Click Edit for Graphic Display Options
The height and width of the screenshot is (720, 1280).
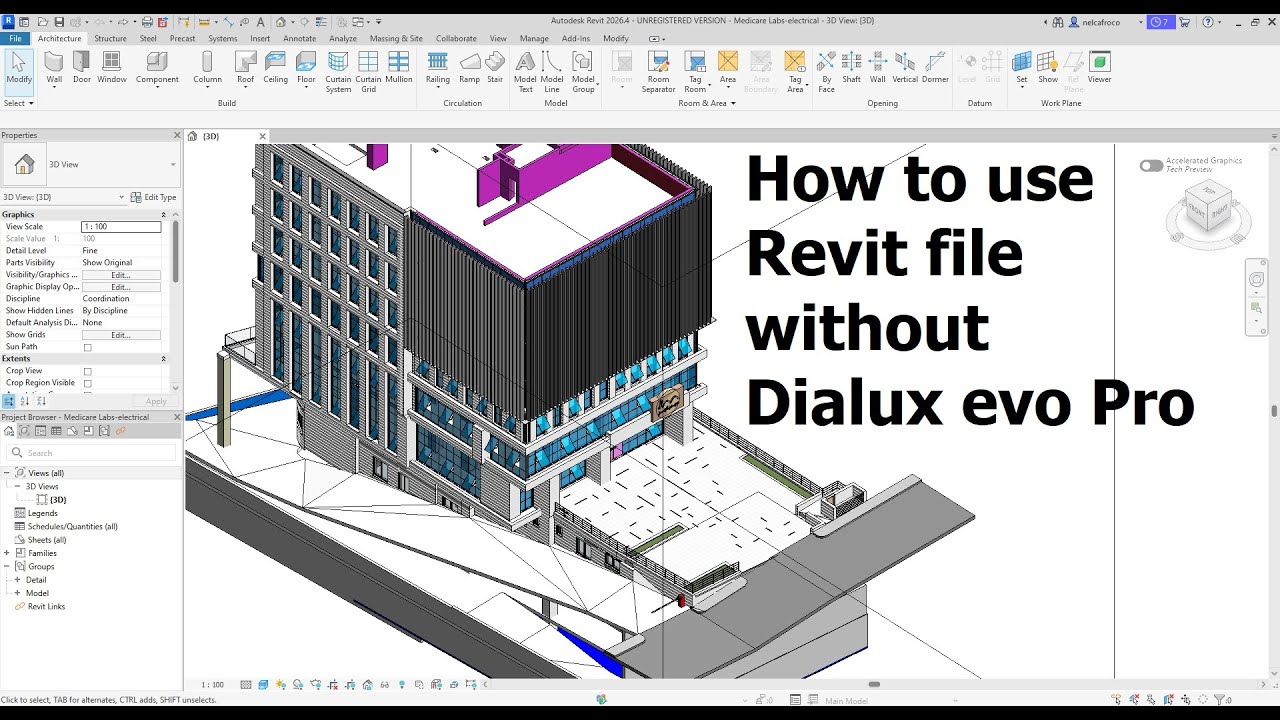(121, 287)
